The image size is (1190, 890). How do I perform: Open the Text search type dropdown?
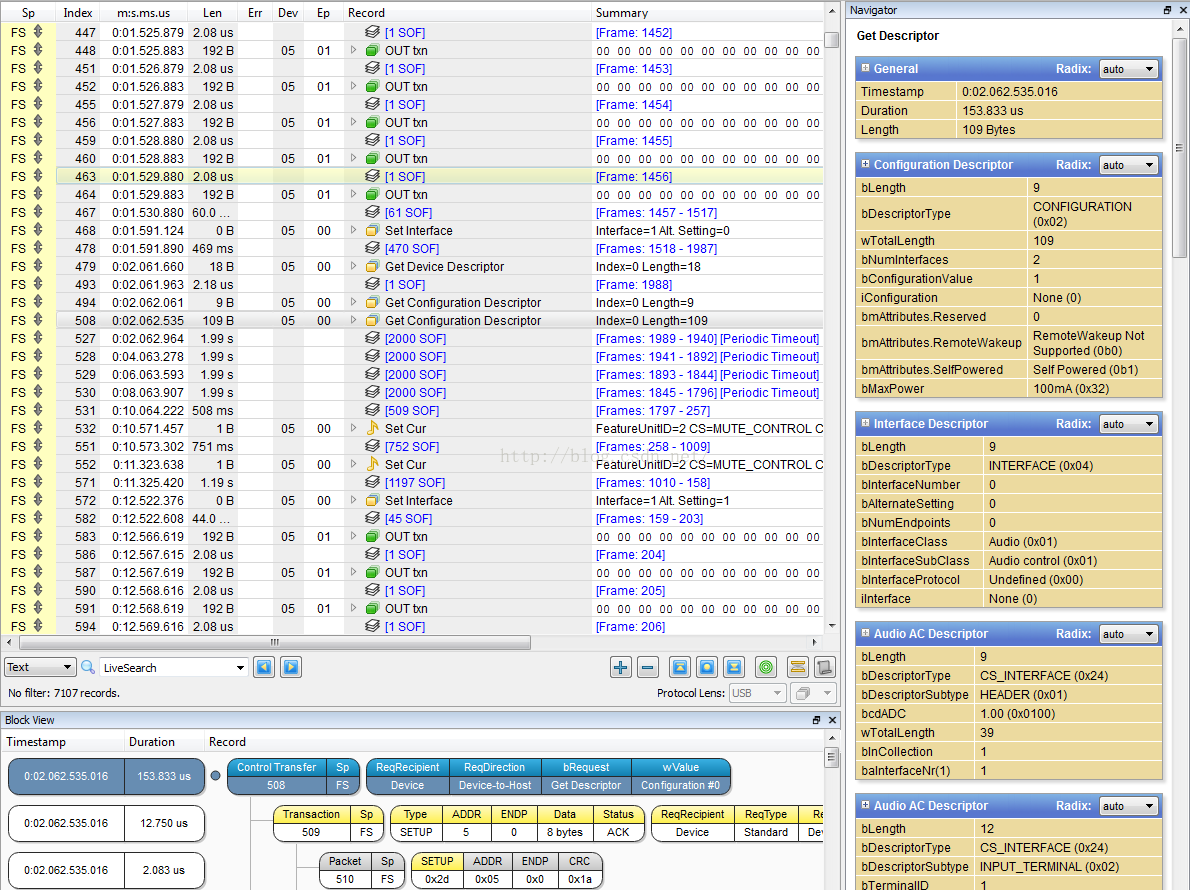point(40,667)
